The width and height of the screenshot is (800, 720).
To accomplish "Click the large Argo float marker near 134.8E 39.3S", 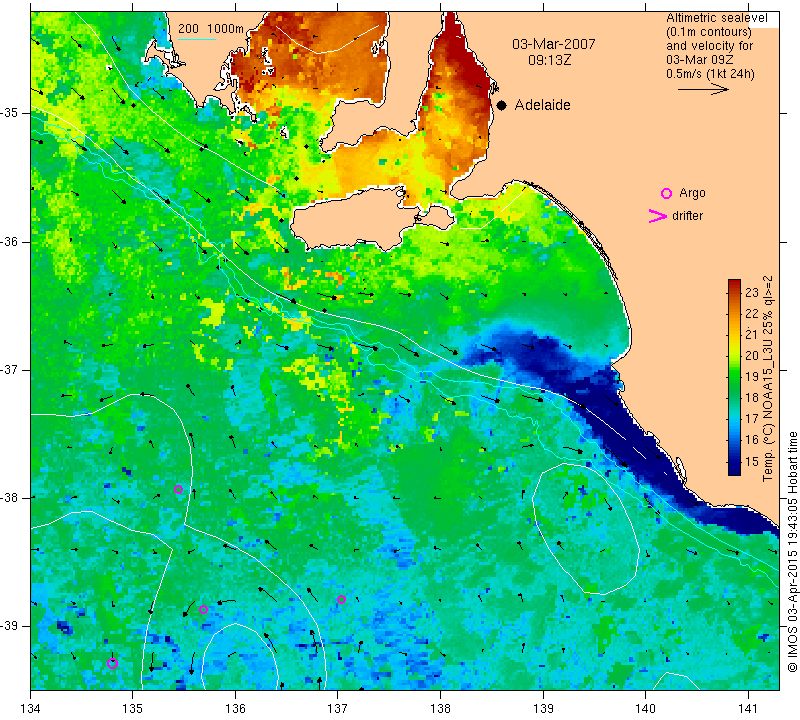I will point(113,663).
